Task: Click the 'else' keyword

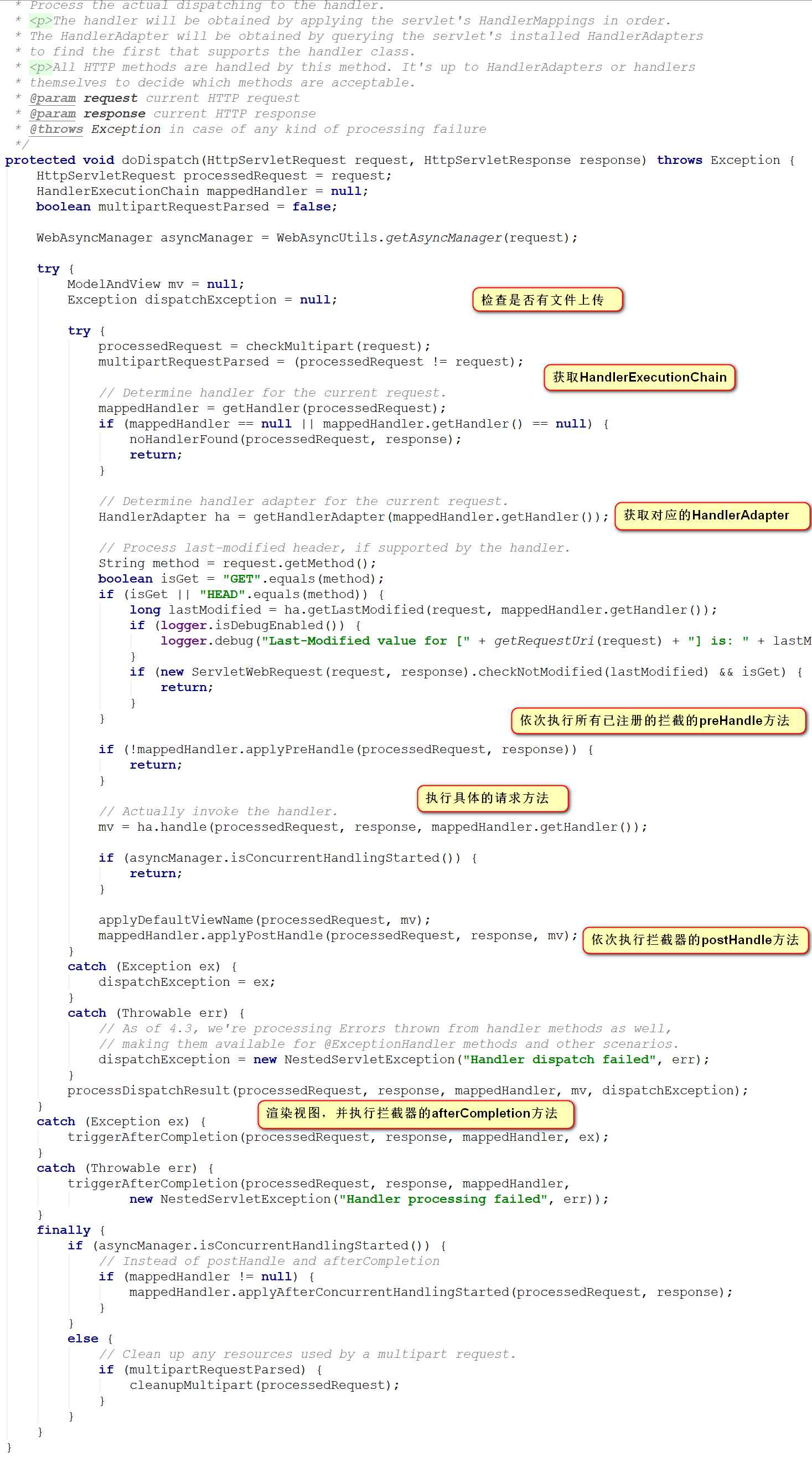Action: click(82, 1338)
